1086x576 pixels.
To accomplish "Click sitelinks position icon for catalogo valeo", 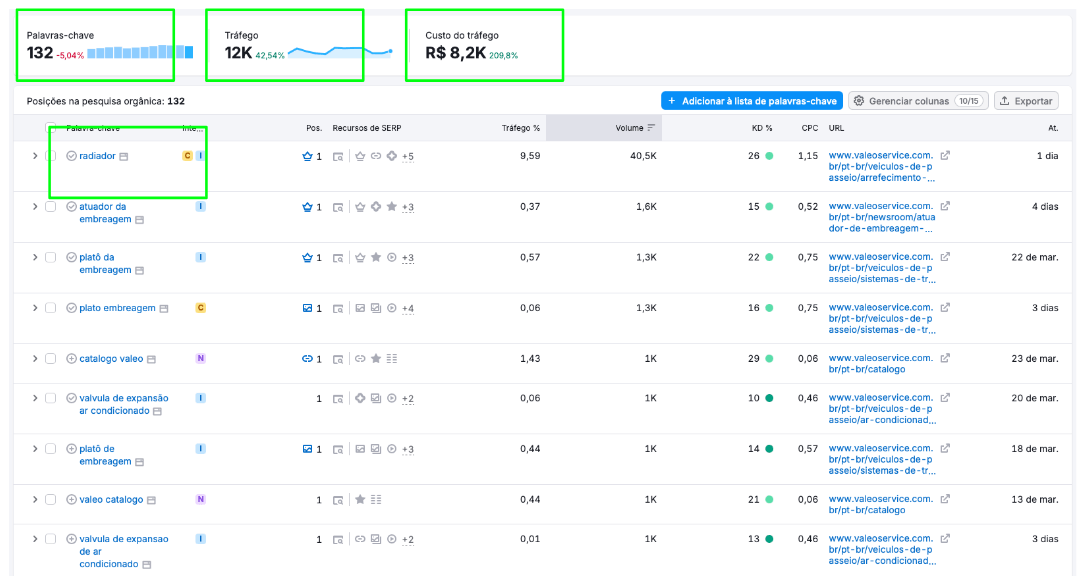I will (x=308, y=359).
